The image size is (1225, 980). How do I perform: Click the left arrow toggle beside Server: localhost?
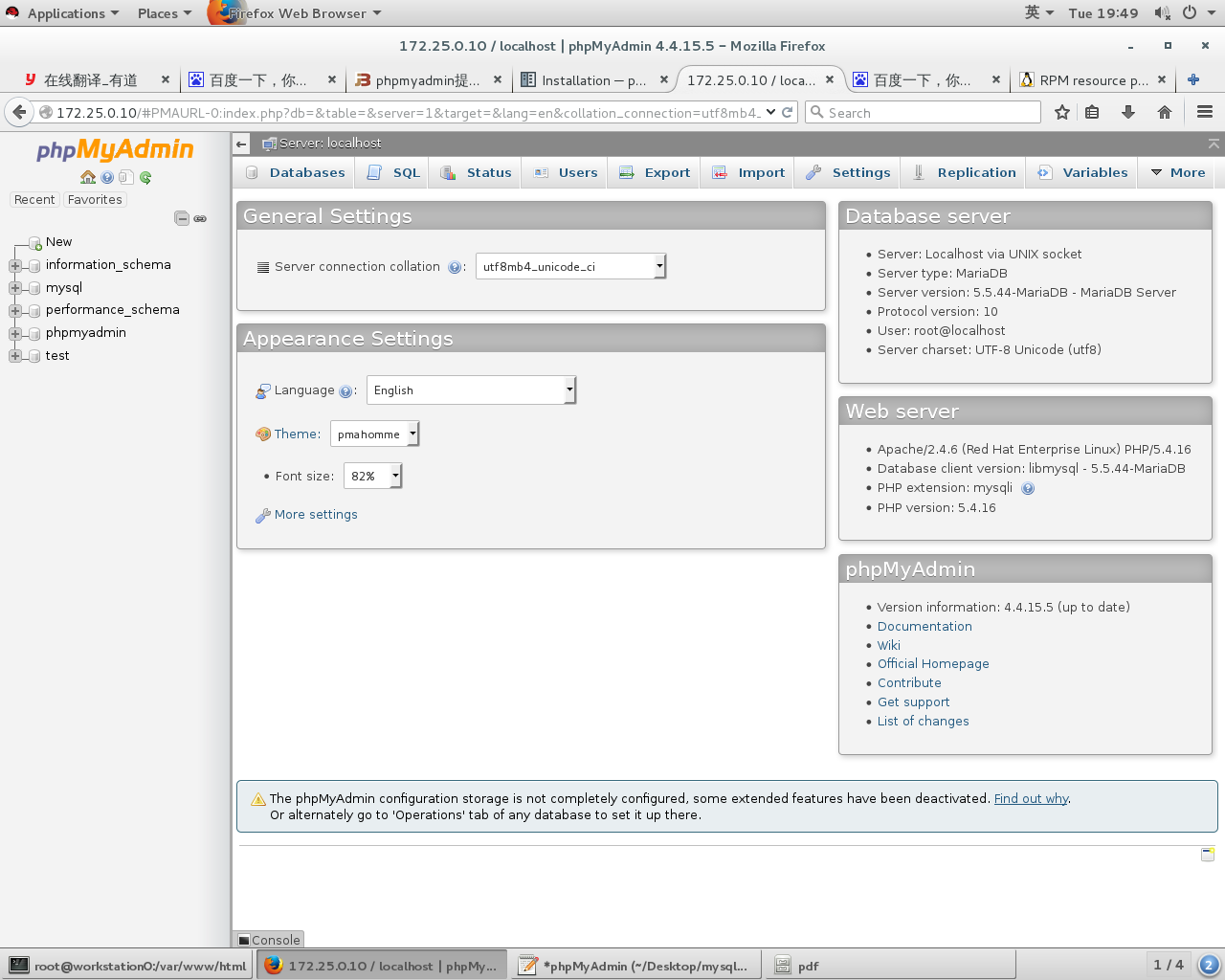(241, 144)
